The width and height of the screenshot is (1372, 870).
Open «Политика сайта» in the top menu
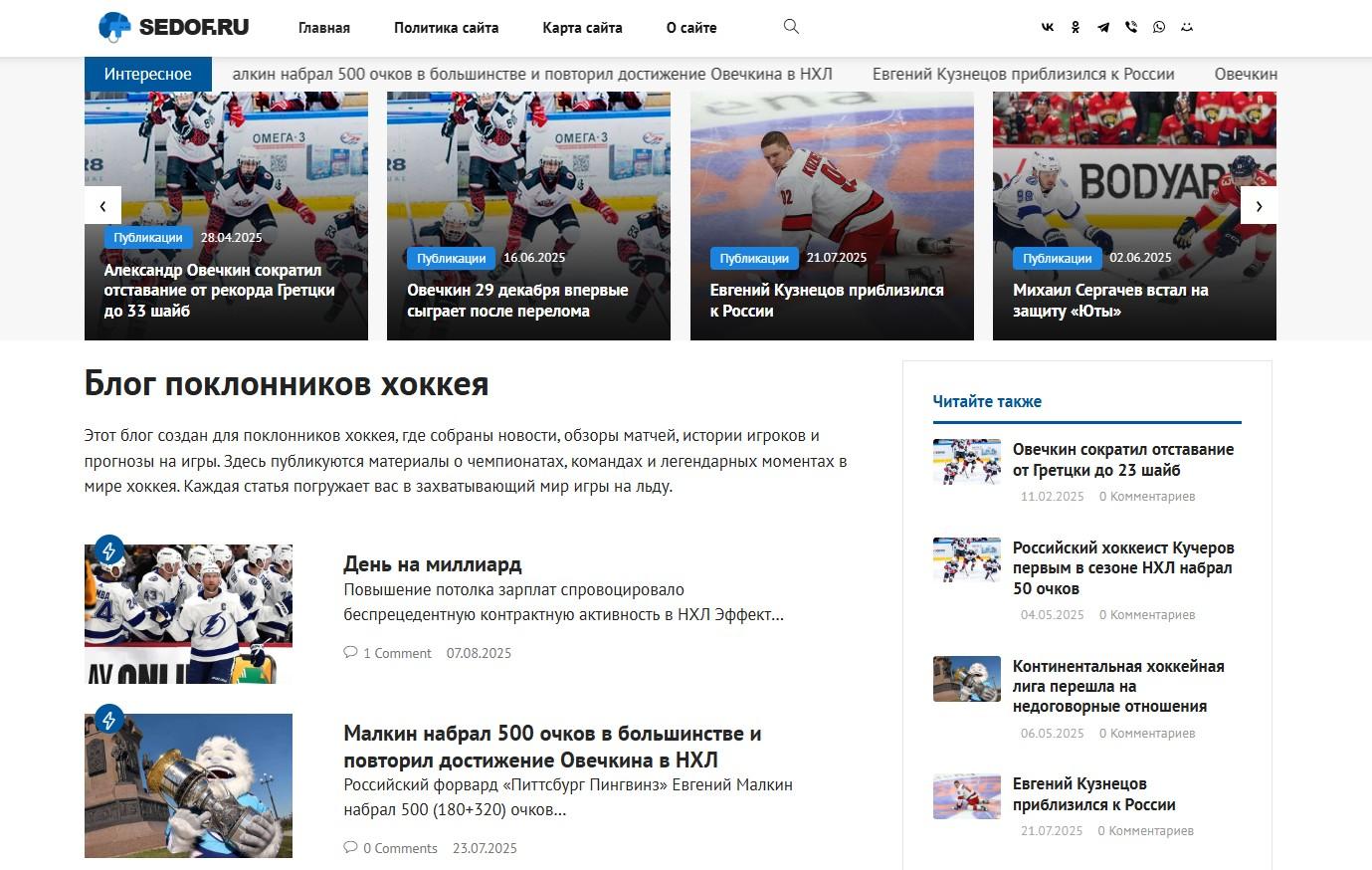[x=447, y=28]
